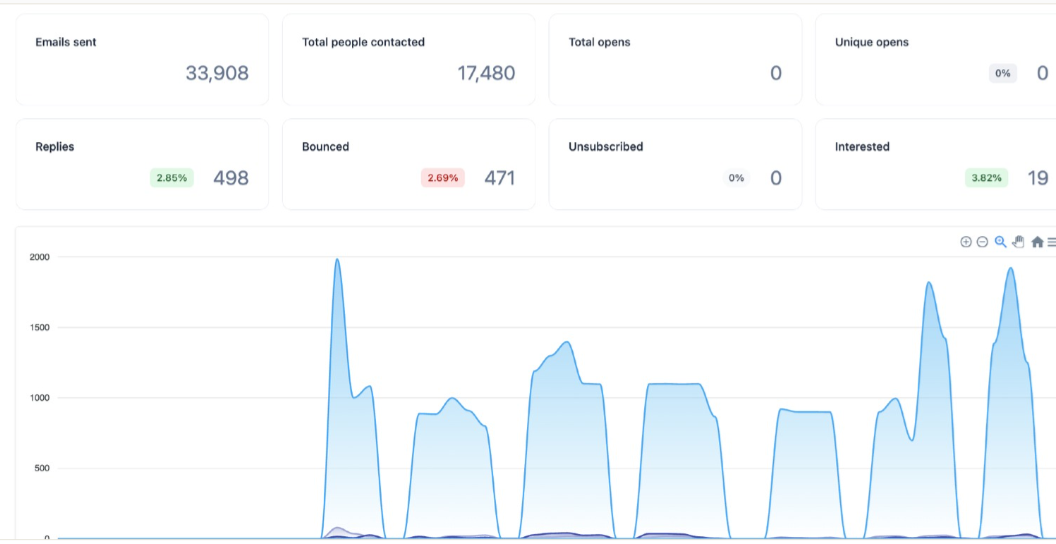Screen dimensions: 1056x544
Task: Select the magnifier selection zoom tool
Action: [x=1000, y=242]
